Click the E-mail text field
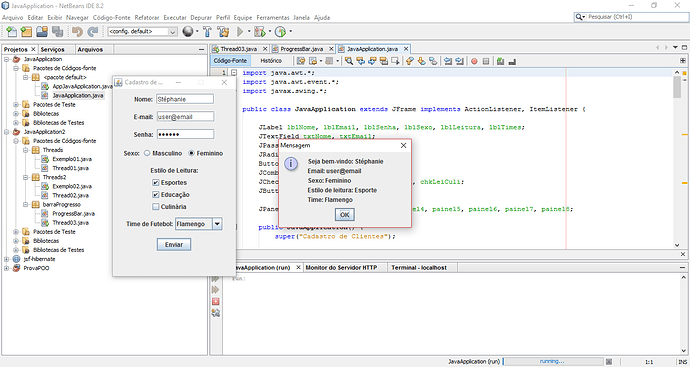Screen dimensions: 690x367 tap(185, 117)
